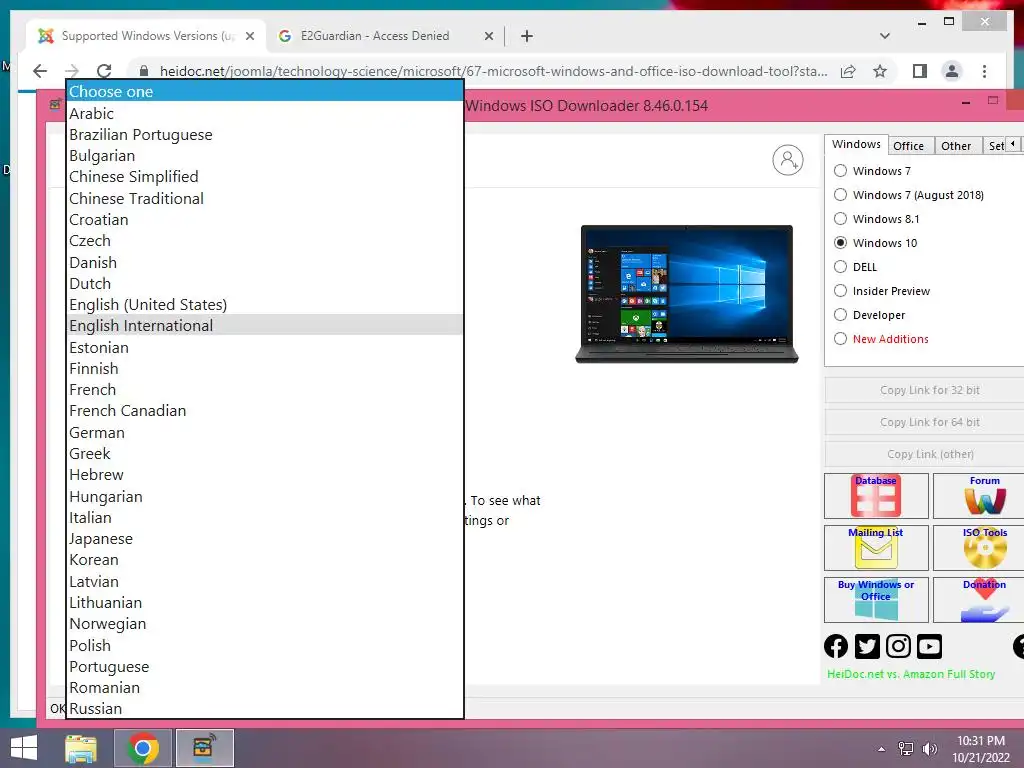Select Developer radio button
The height and width of the screenshot is (768, 1024).
click(x=840, y=315)
